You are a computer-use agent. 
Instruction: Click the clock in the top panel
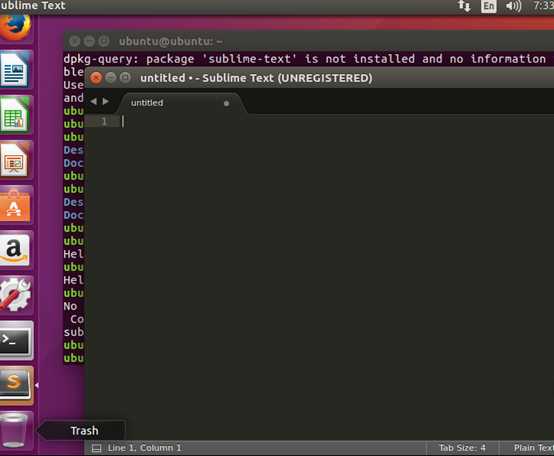click(543, 6)
